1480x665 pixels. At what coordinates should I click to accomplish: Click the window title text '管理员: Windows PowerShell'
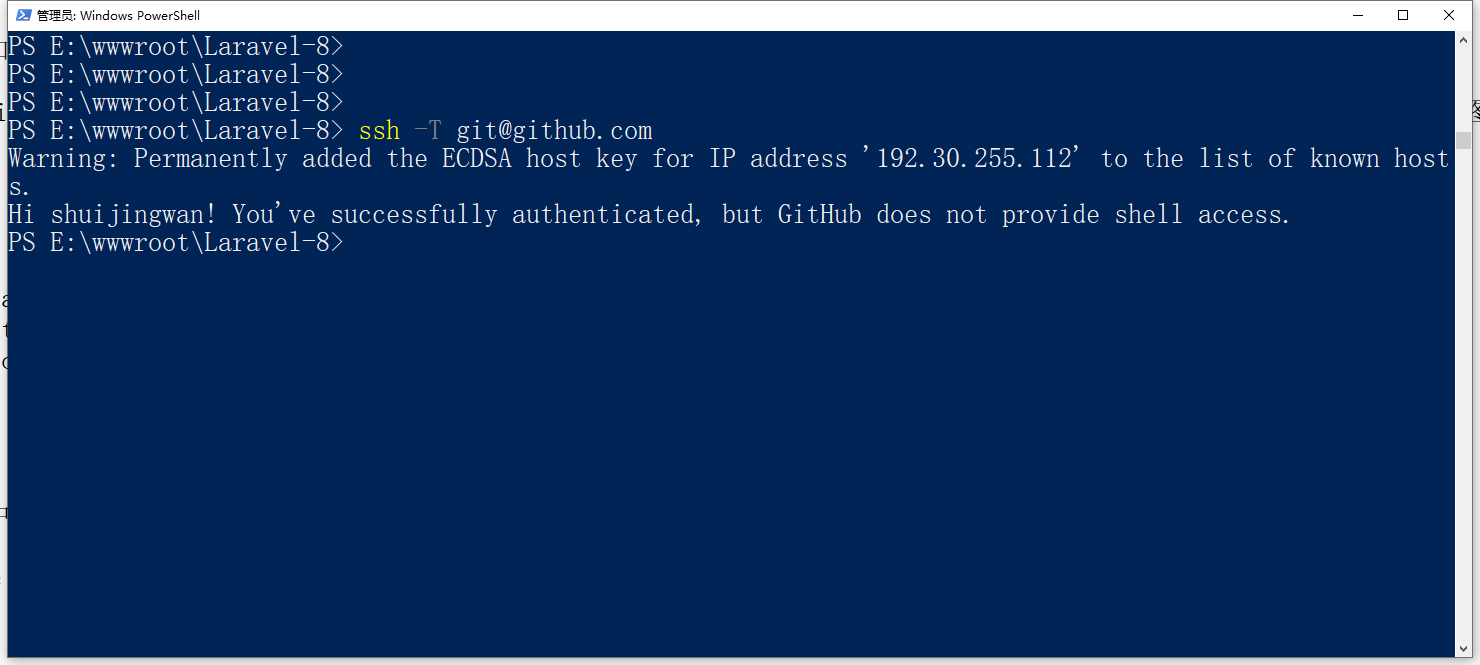118,15
